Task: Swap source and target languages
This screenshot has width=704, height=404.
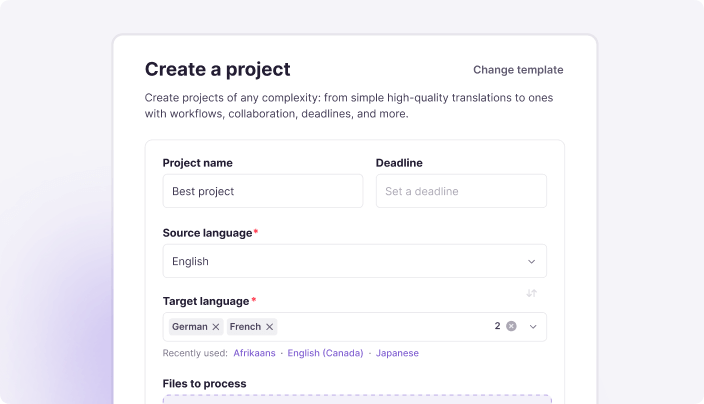Action: click(532, 293)
